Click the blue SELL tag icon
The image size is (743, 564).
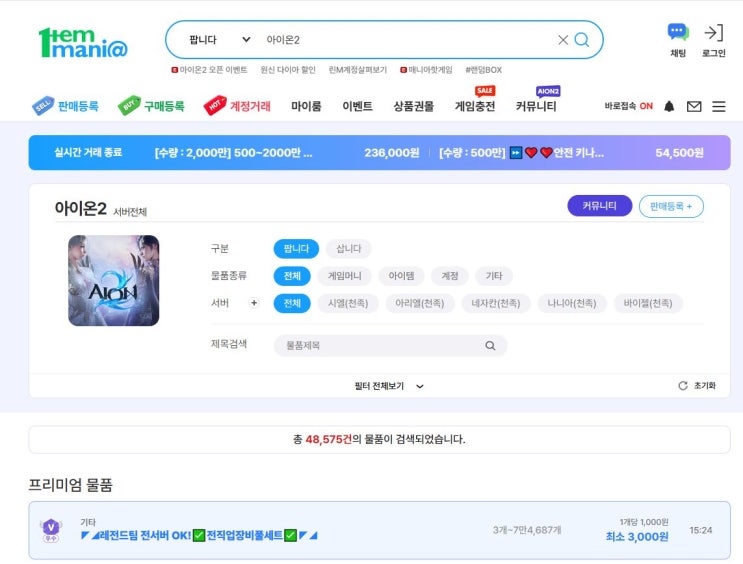[x=43, y=105]
